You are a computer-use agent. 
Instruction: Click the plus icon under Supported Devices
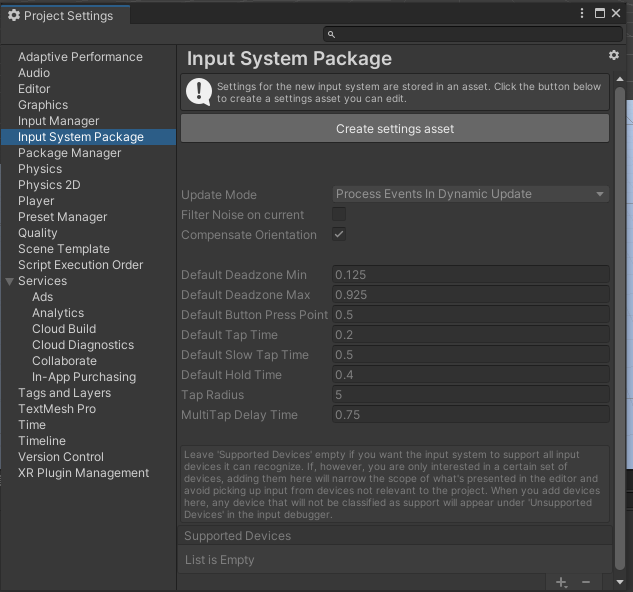(561, 582)
